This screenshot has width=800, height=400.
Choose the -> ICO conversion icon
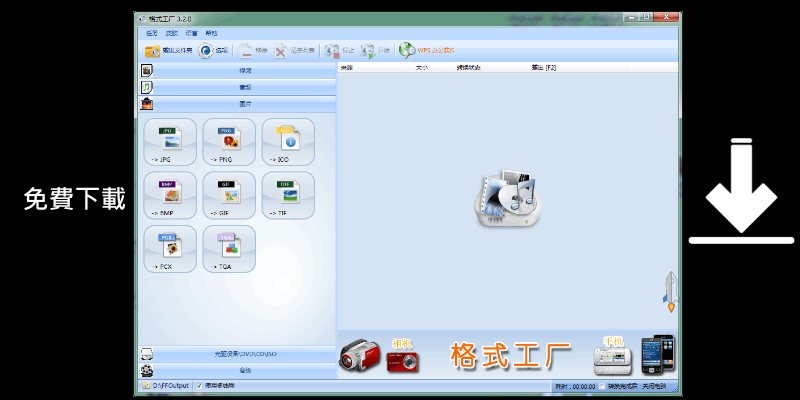coord(288,141)
